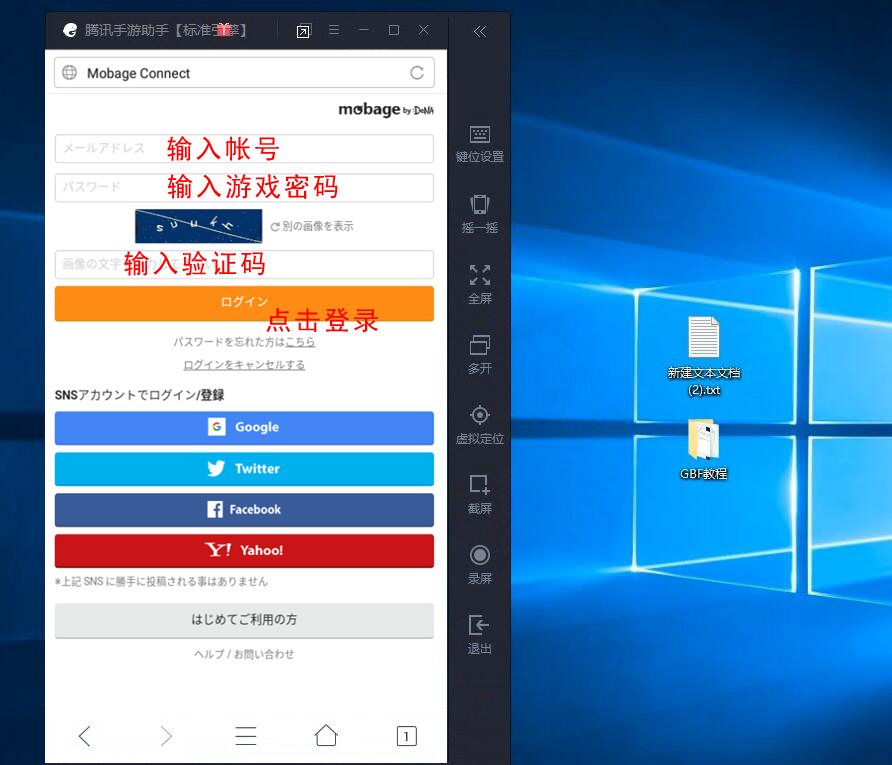Click ログインをキャンセルする cancel link

[x=244, y=365]
